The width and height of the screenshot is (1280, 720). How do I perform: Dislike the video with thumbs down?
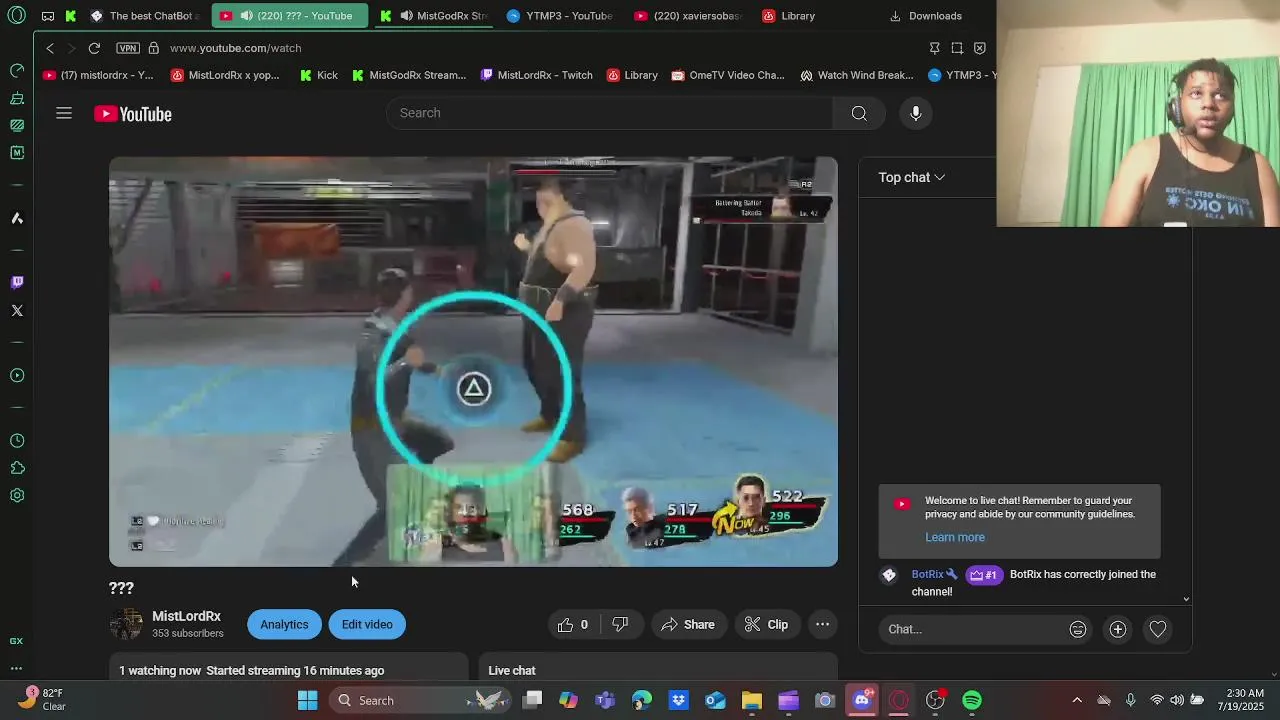click(620, 624)
